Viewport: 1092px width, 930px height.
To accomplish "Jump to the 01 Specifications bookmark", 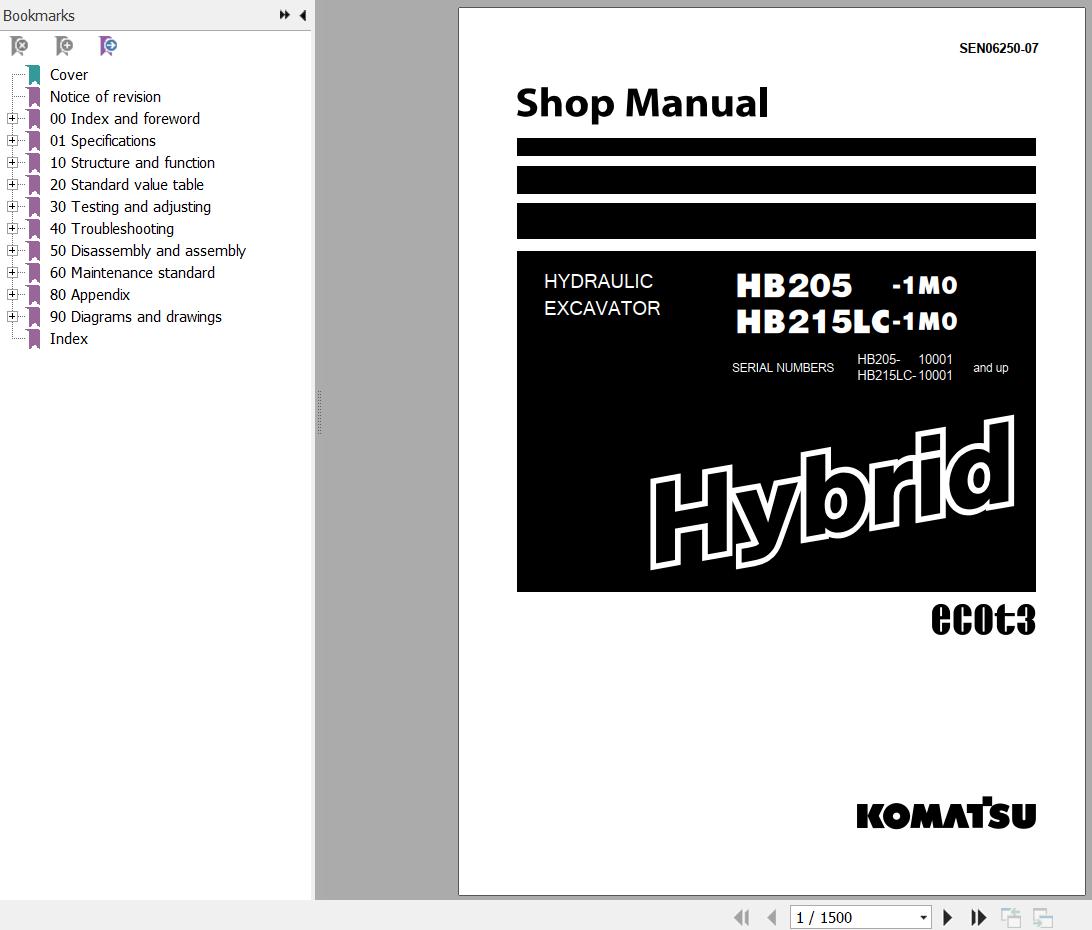I will pos(103,141).
